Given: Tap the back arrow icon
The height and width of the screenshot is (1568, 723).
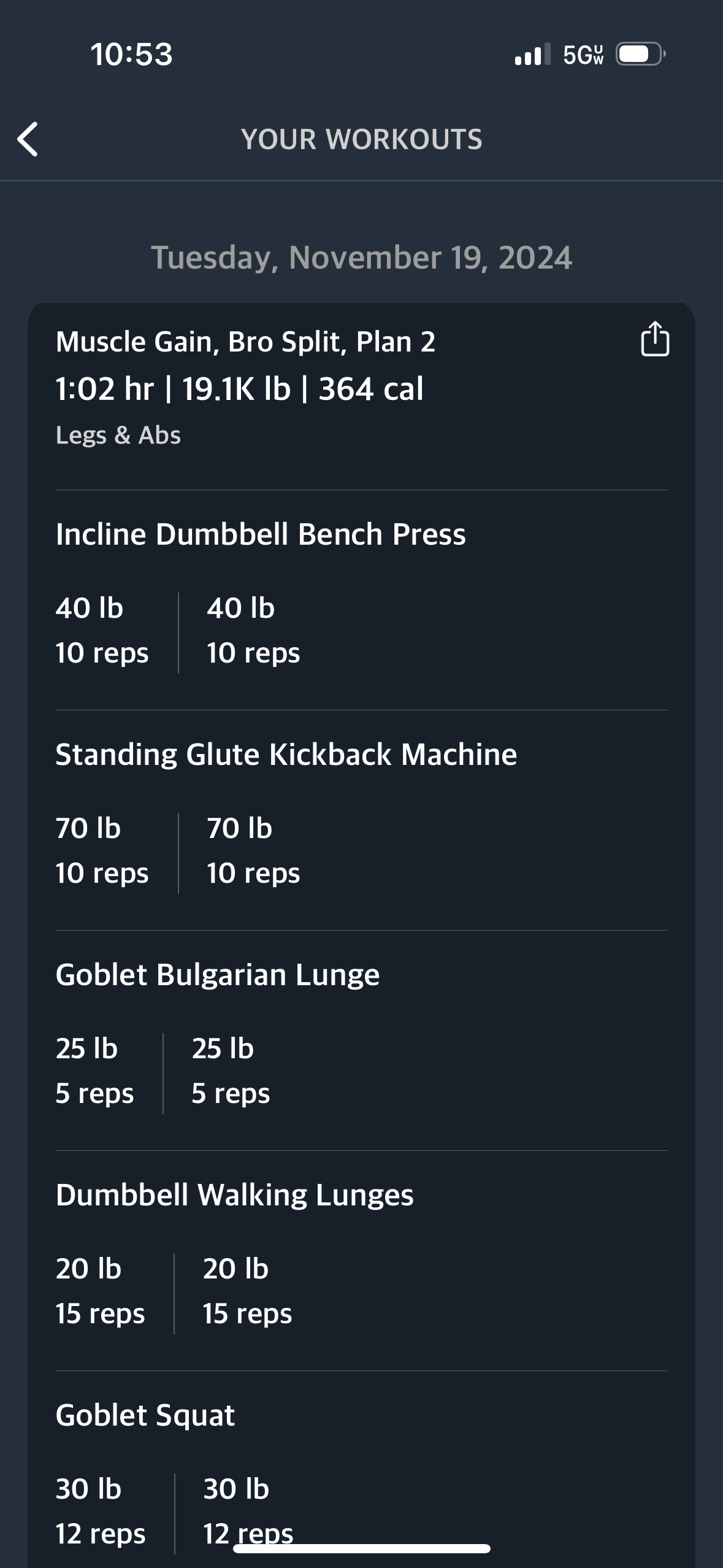Looking at the screenshot, I should coord(28,139).
